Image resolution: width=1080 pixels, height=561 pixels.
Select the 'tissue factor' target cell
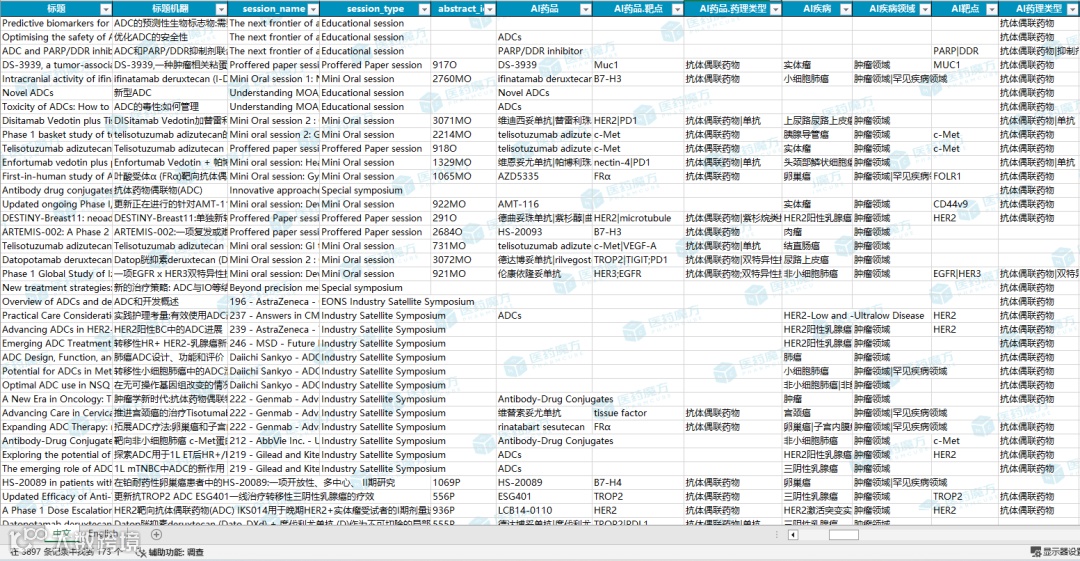click(638, 413)
